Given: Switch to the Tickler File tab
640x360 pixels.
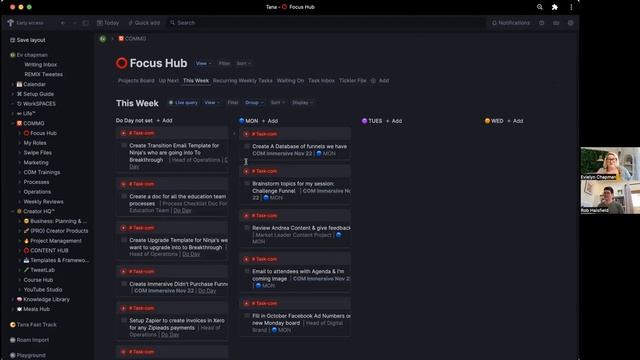Looking at the screenshot, I should pos(353,81).
